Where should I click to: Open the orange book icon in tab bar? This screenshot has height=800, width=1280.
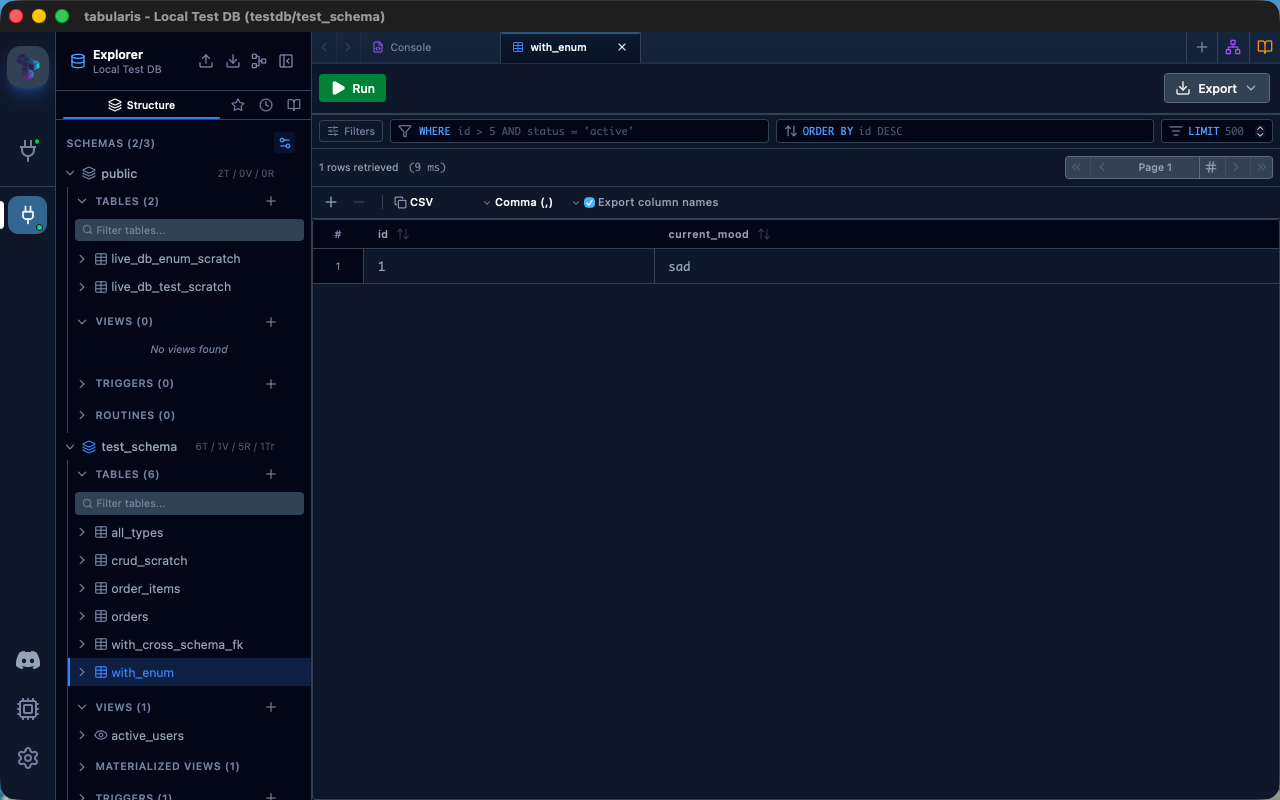coord(1264,47)
